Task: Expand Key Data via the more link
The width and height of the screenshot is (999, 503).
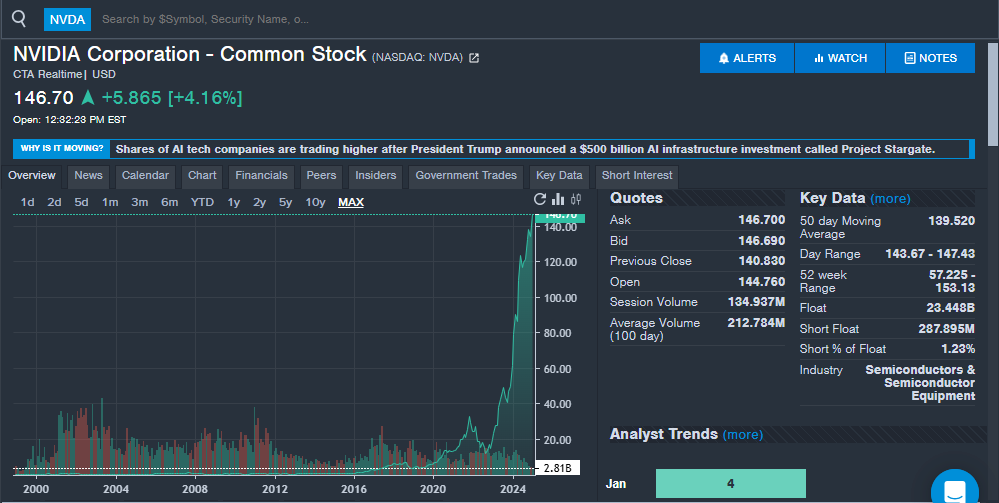Action: [x=890, y=199]
